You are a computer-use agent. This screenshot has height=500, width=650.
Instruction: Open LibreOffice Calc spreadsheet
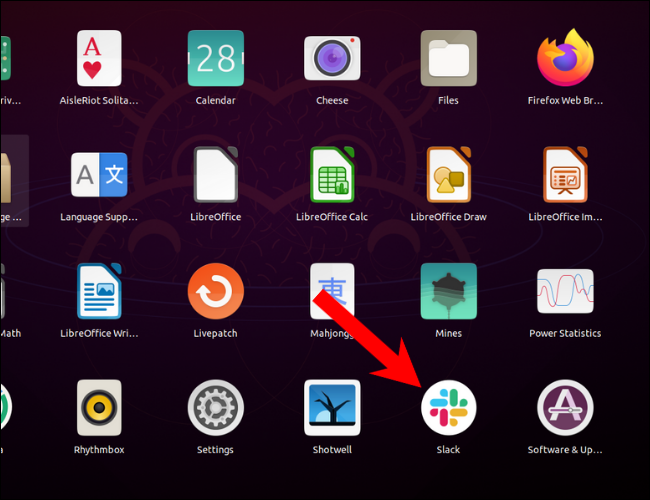pyautogui.click(x=332, y=175)
